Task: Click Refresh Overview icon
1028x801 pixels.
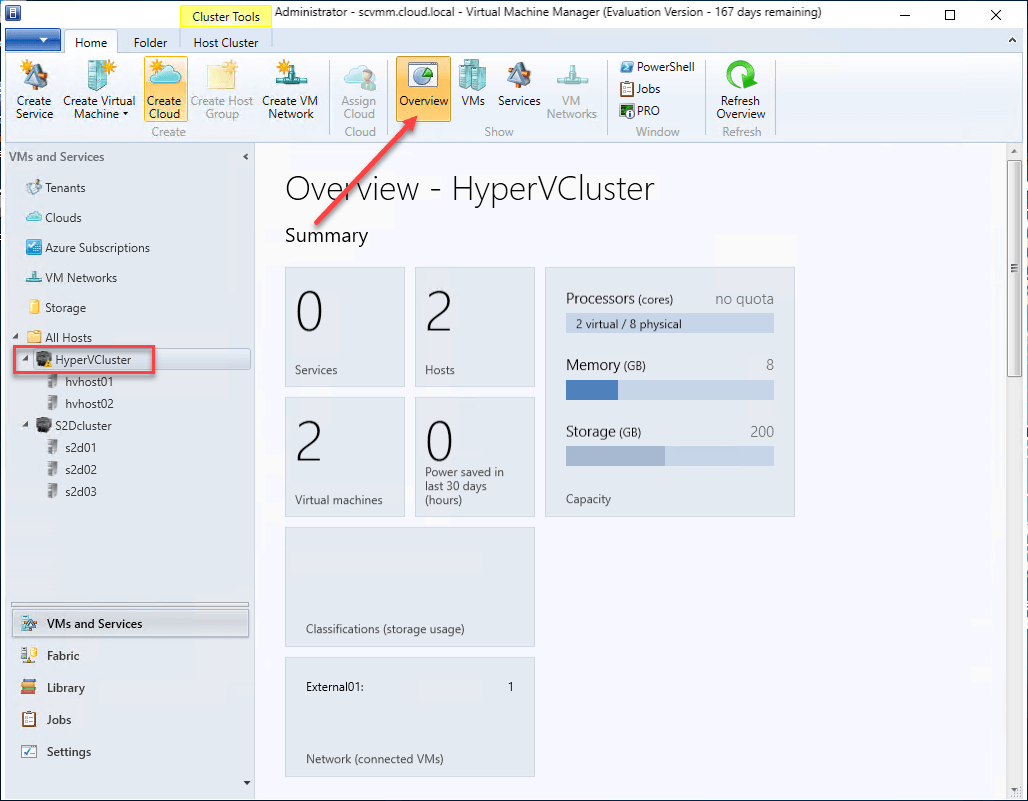Action: (741, 89)
